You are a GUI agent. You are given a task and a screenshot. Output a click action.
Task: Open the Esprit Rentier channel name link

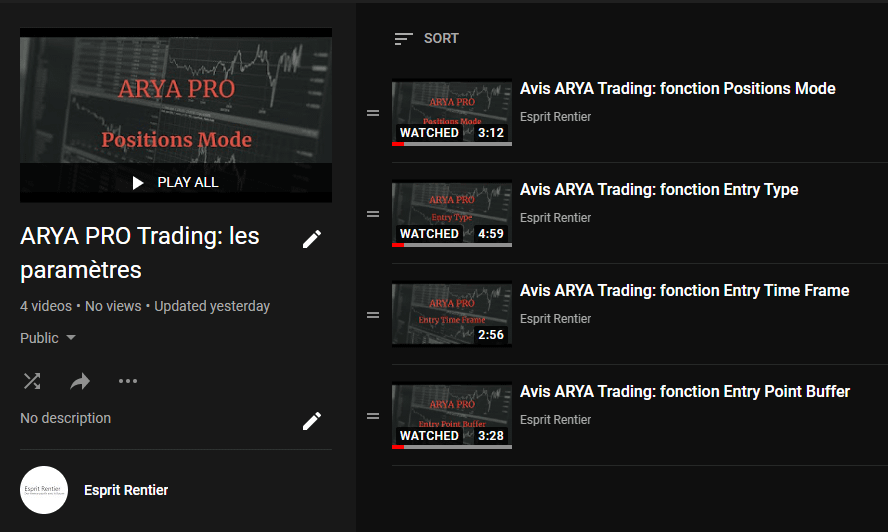click(x=126, y=490)
